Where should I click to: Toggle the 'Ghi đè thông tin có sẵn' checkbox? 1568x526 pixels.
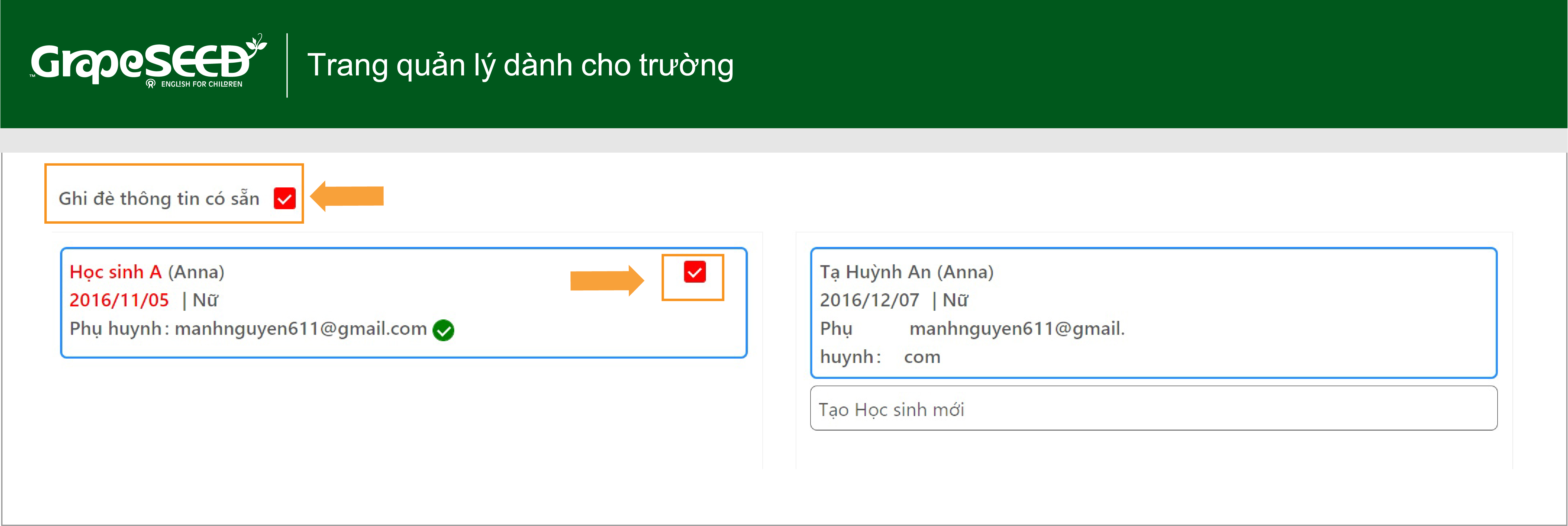(x=284, y=198)
